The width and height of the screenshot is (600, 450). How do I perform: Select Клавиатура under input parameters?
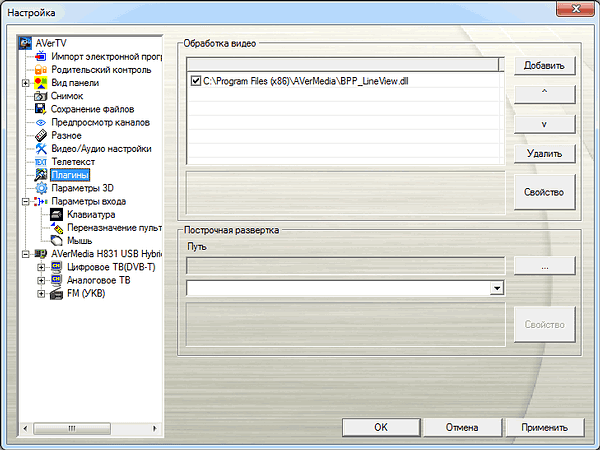coord(91,214)
